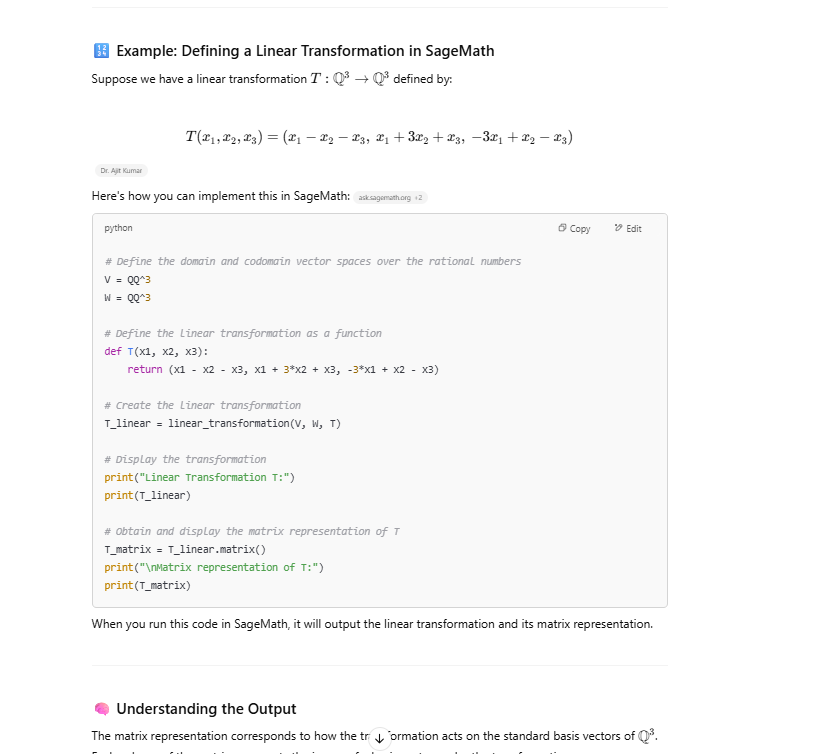
Task: Click the scroll-to-bottom arrow button
Action: tap(378, 738)
